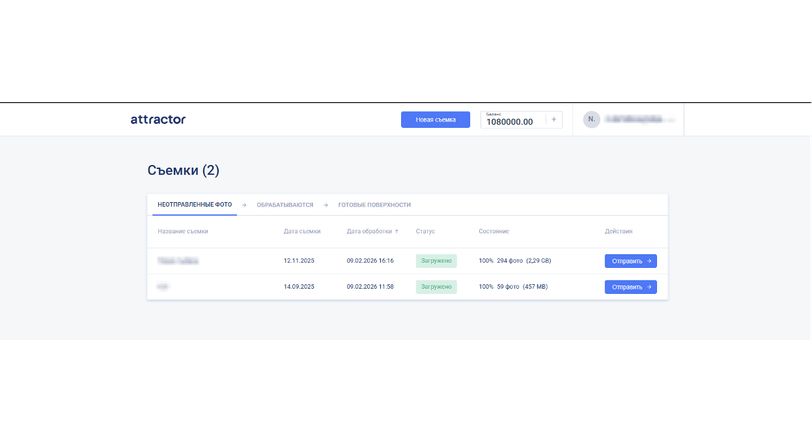
Task: Sort by the Дата съемки column header
Action: tap(302, 231)
